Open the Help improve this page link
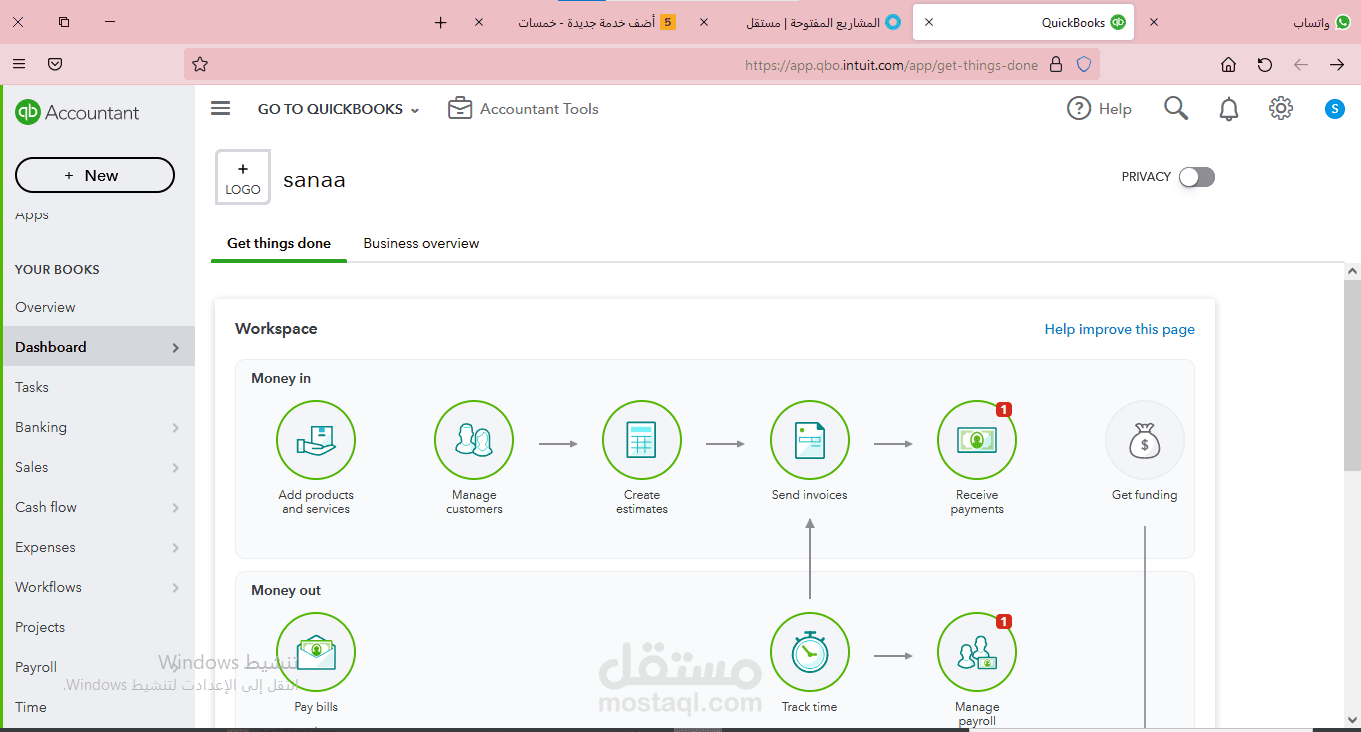 (x=1120, y=329)
